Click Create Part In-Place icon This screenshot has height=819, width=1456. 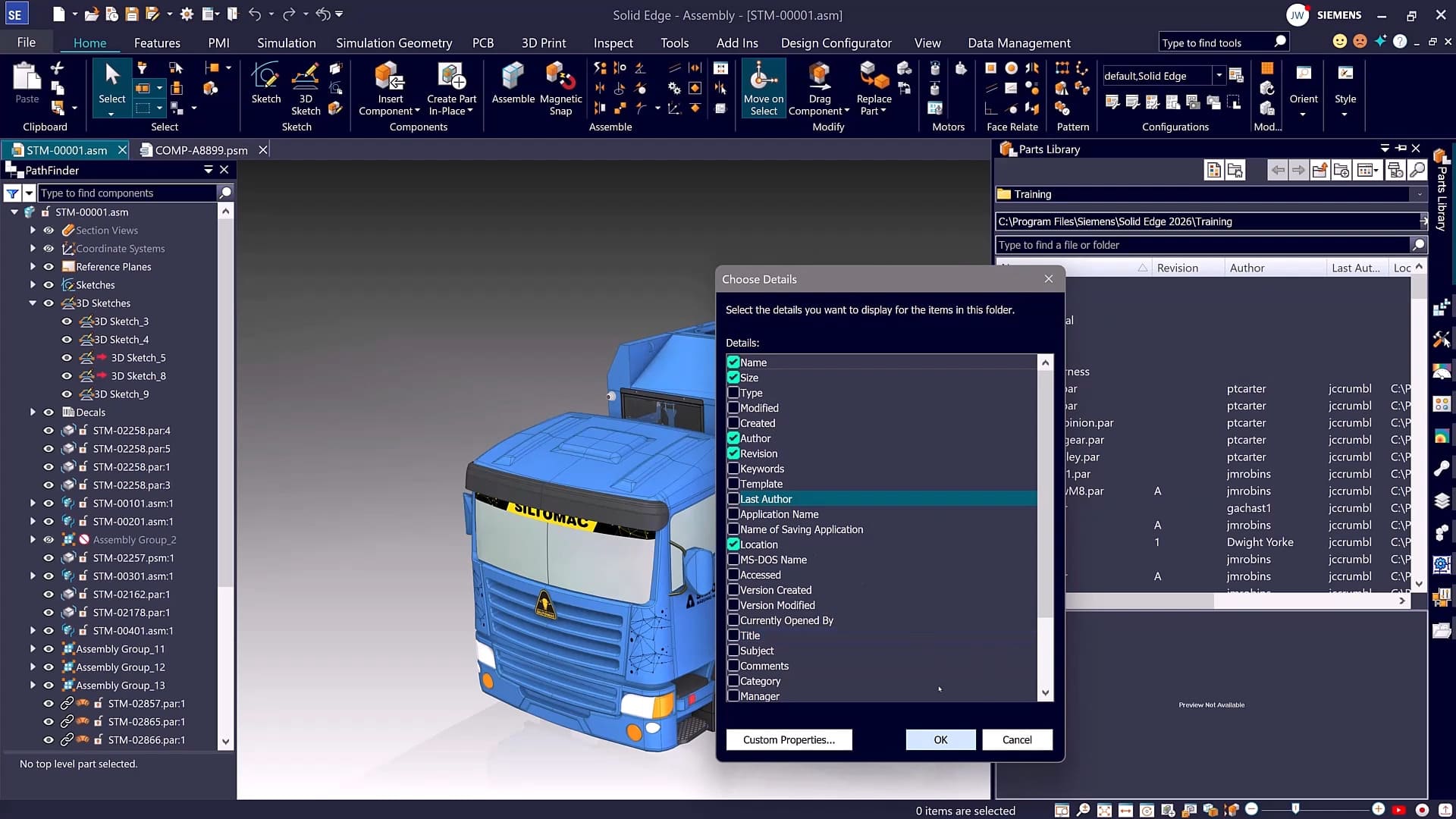point(451,77)
